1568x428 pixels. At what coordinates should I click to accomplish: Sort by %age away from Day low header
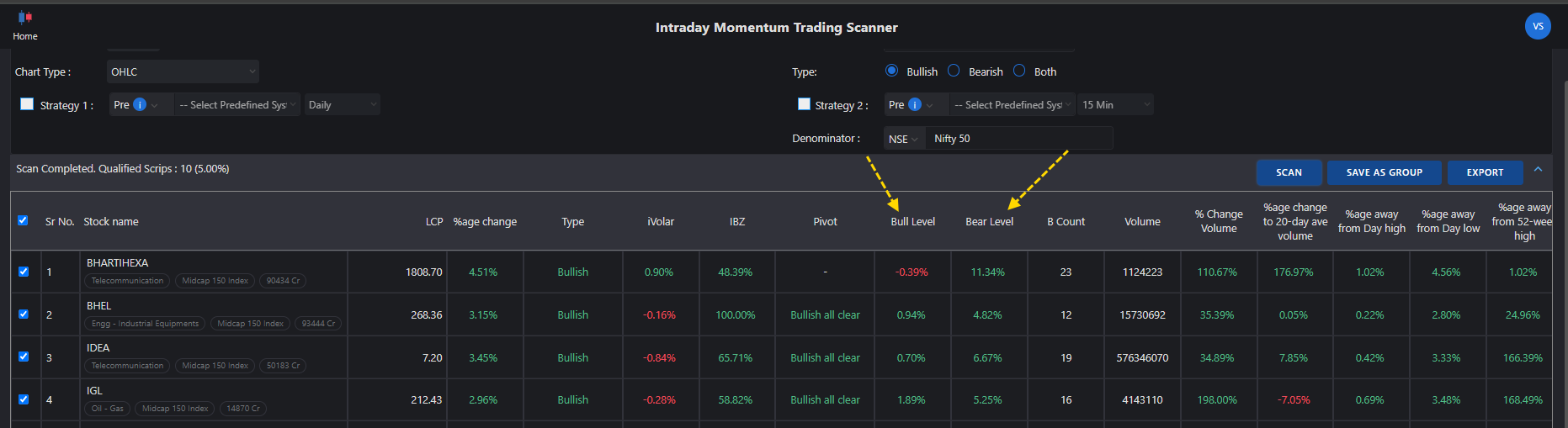coord(1448,221)
